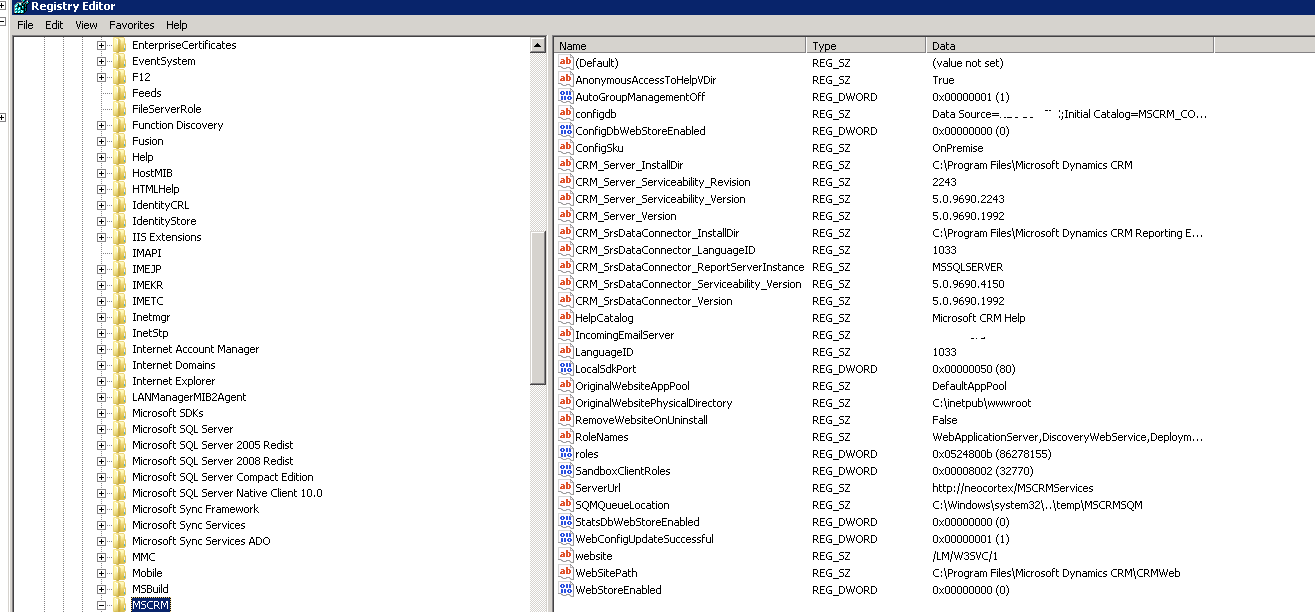Image resolution: width=1315 pixels, height=612 pixels.
Task: Select the F12 folder icon
Action: (x=120, y=77)
